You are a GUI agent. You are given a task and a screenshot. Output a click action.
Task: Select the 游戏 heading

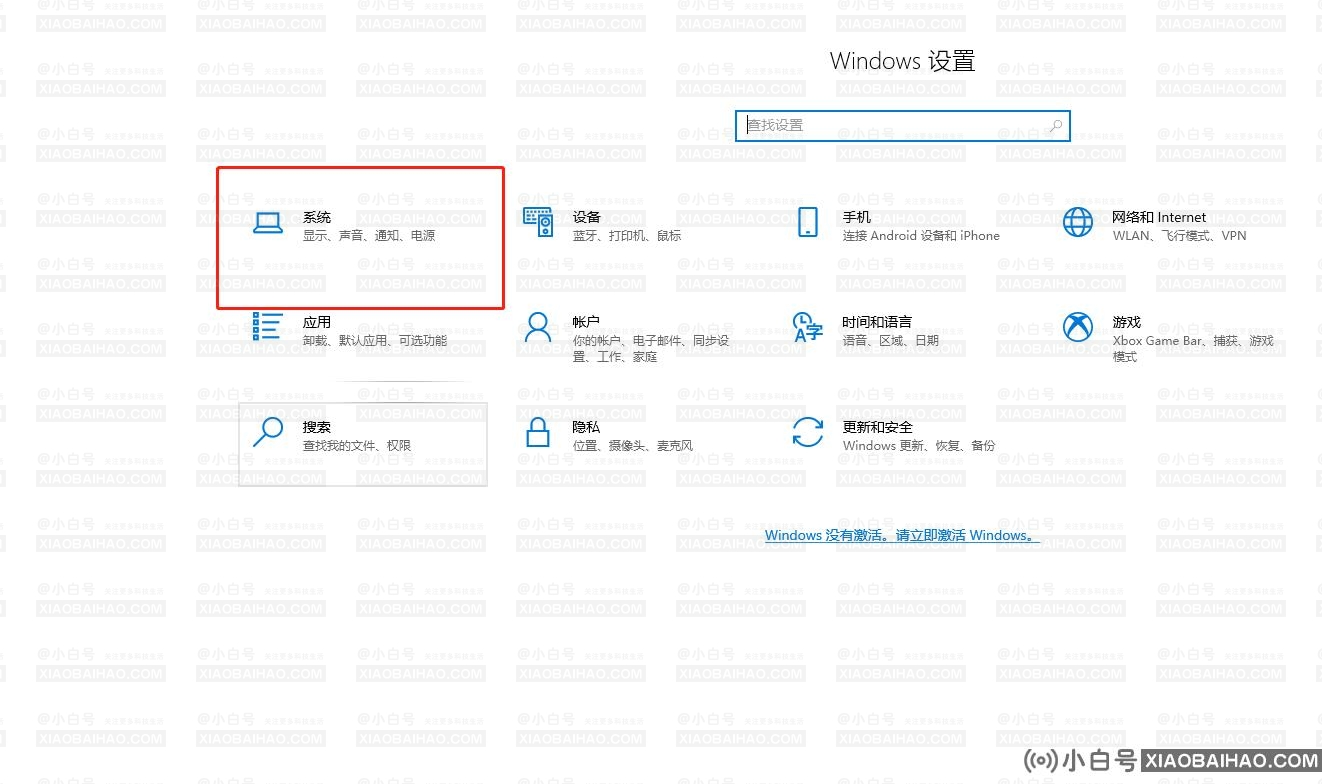(1126, 322)
